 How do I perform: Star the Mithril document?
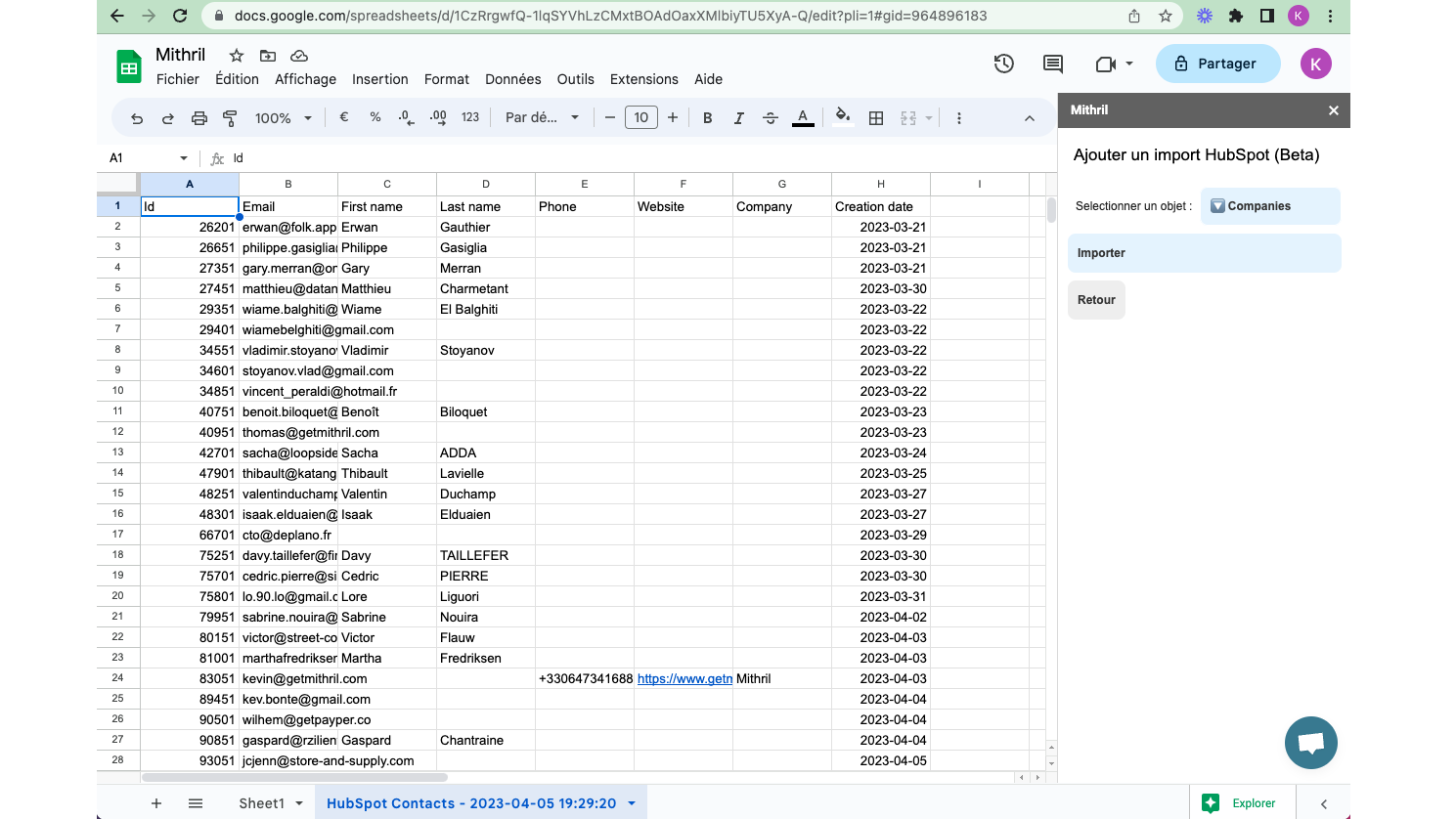pyautogui.click(x=236, y=56)
